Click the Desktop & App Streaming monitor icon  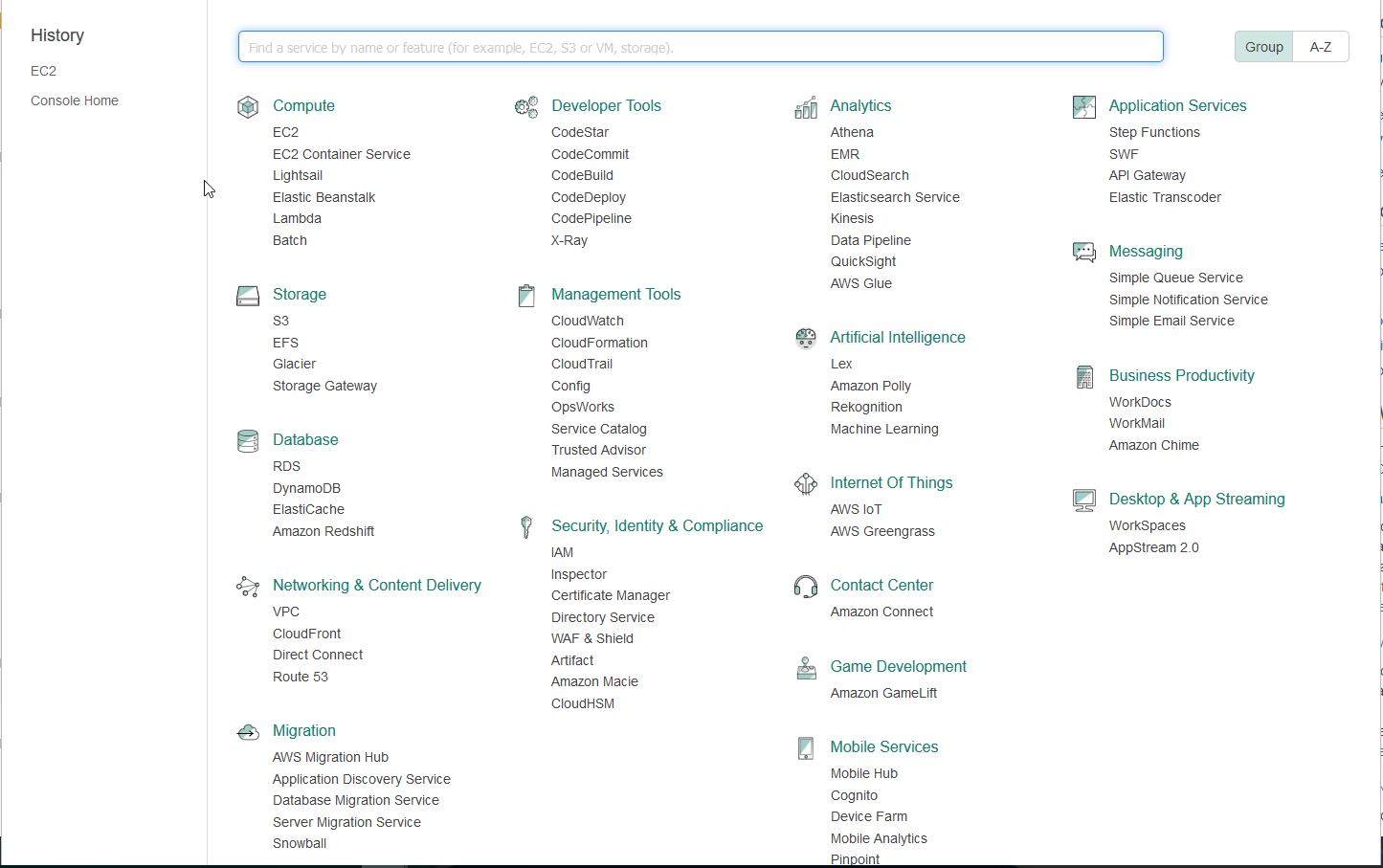coord(1084,501)
